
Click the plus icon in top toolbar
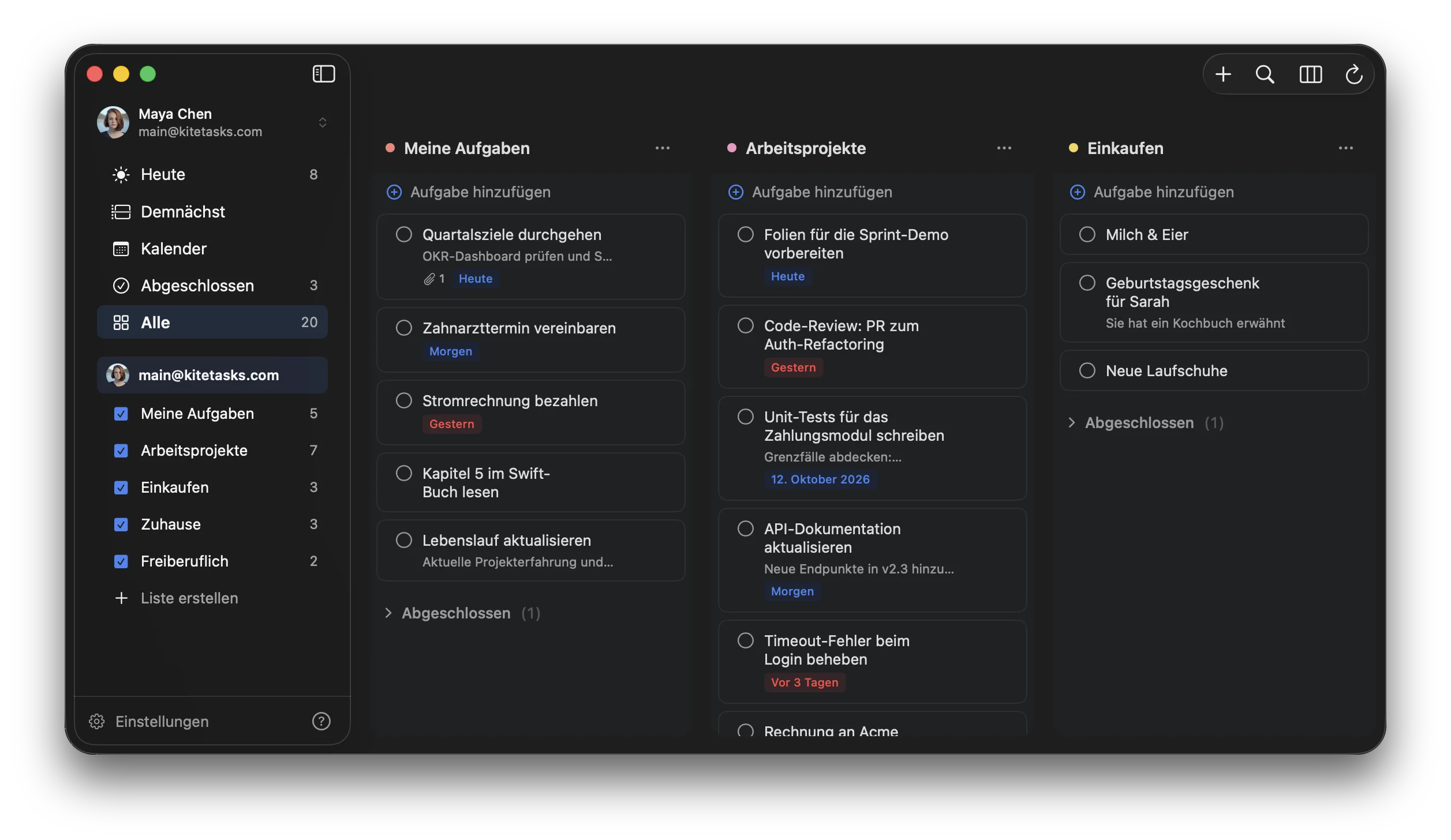point(1222,74)
